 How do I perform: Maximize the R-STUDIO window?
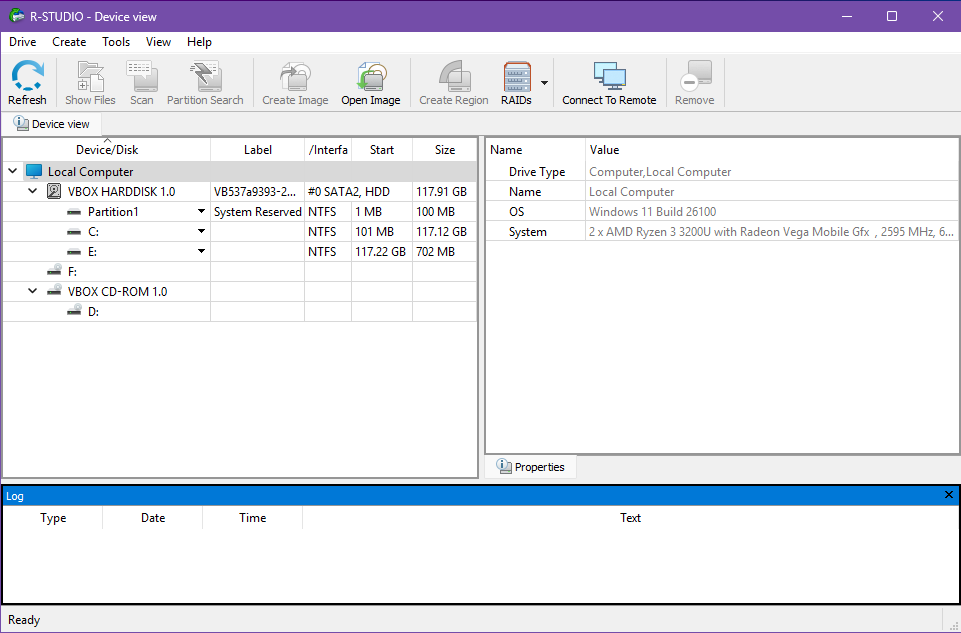[x=892, y=16]
